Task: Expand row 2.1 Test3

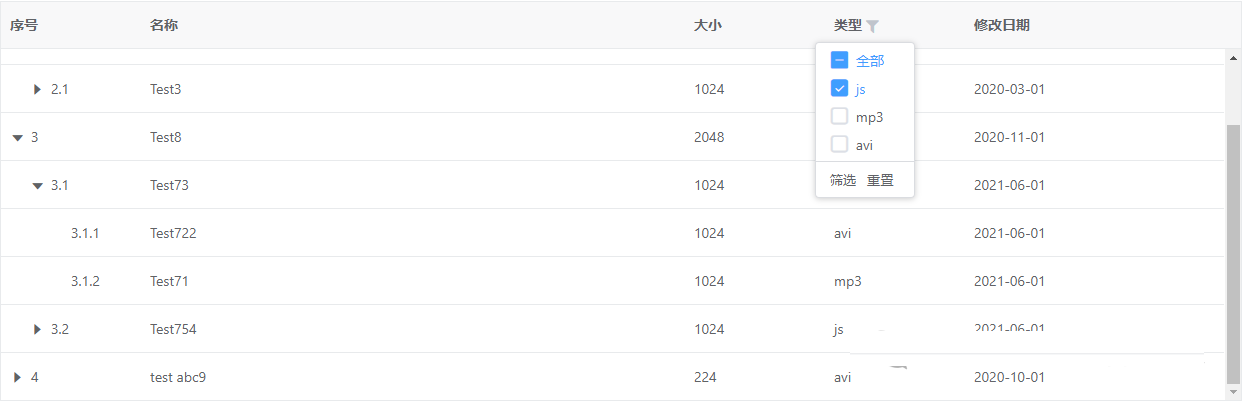Action: coord(38,89)
